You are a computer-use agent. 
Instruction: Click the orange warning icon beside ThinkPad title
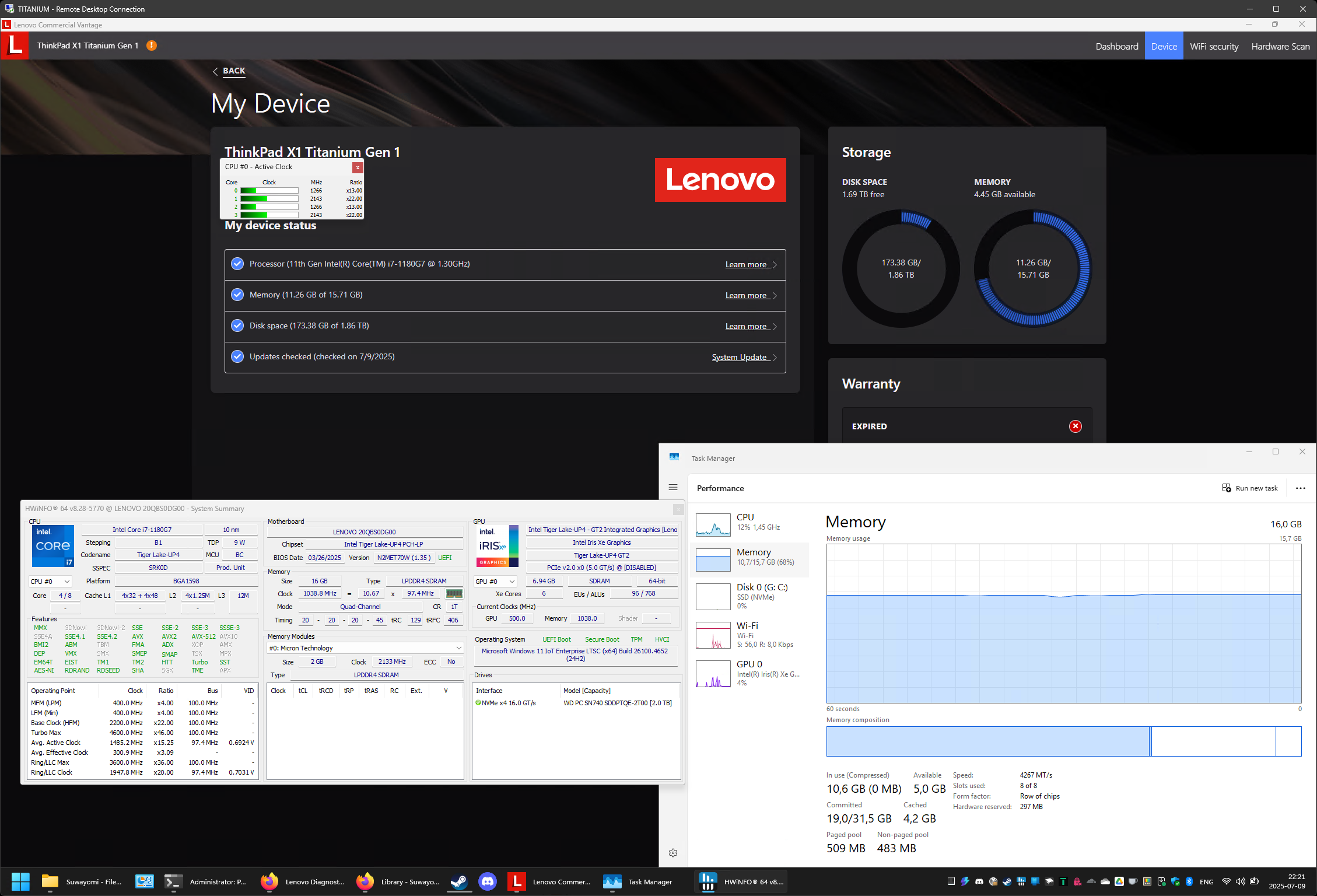point(152,45)
